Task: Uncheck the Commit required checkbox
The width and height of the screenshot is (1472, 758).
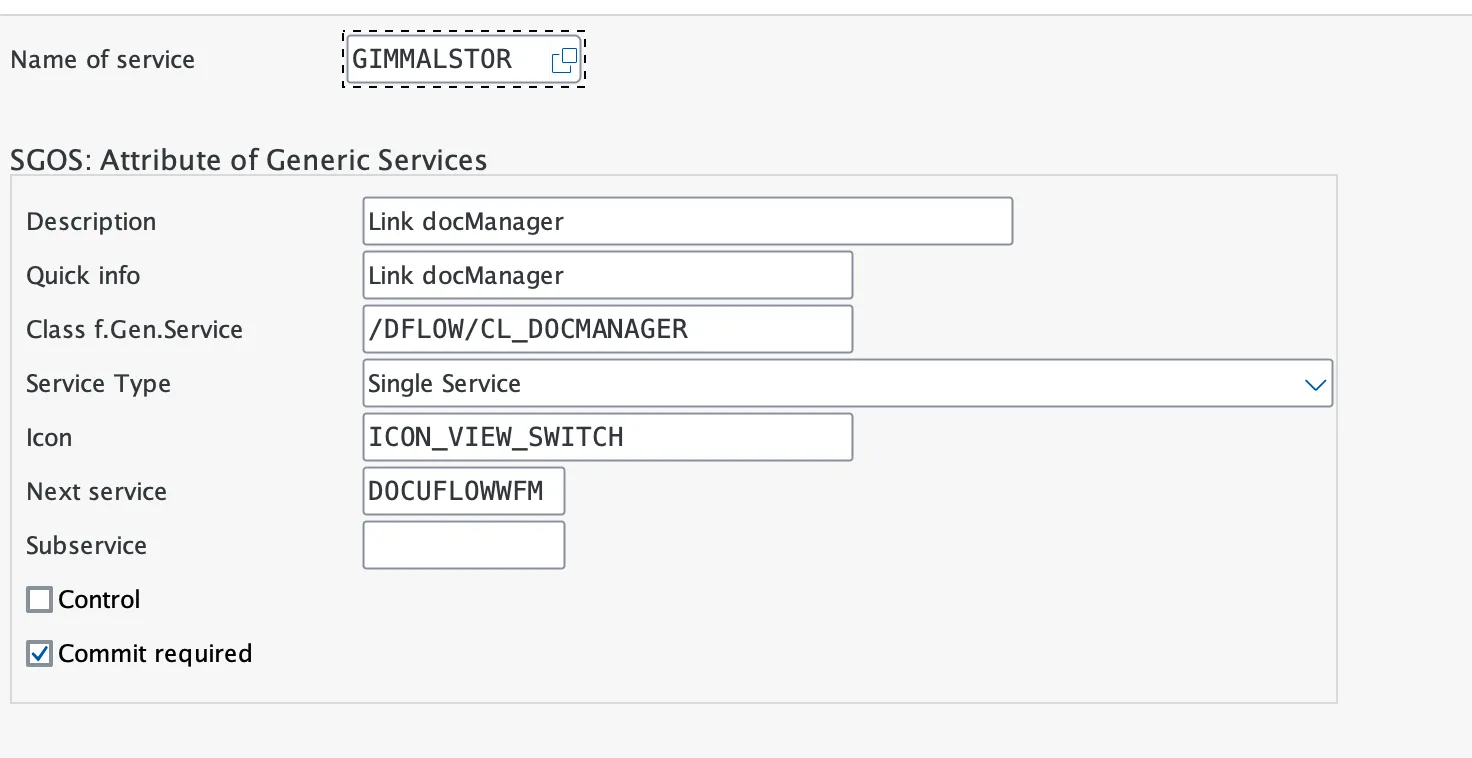Action: (x=39, y=654)
